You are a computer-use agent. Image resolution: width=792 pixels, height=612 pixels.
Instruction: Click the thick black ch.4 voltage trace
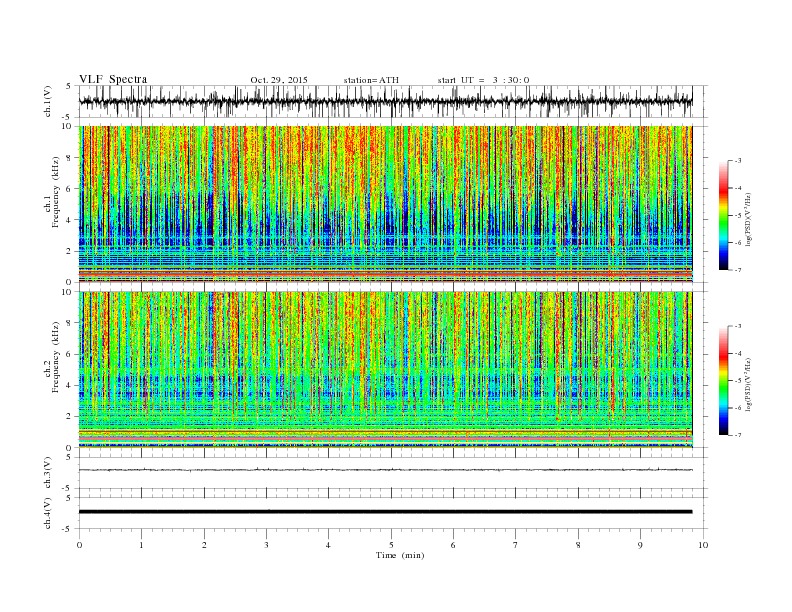click(x=386, y=512)
